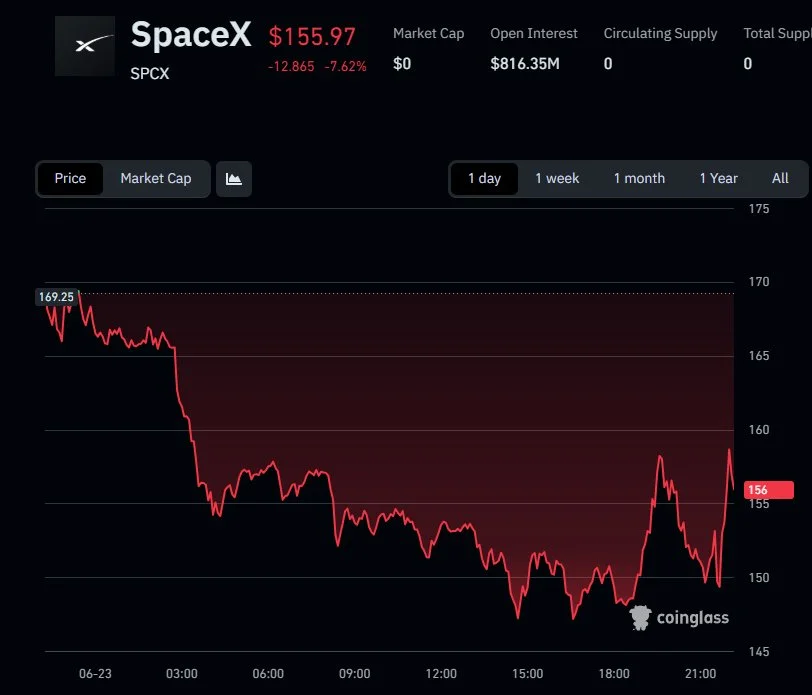Click the -12.865 price change value
This screenshot has height=695, width=812.
[291, 66]
